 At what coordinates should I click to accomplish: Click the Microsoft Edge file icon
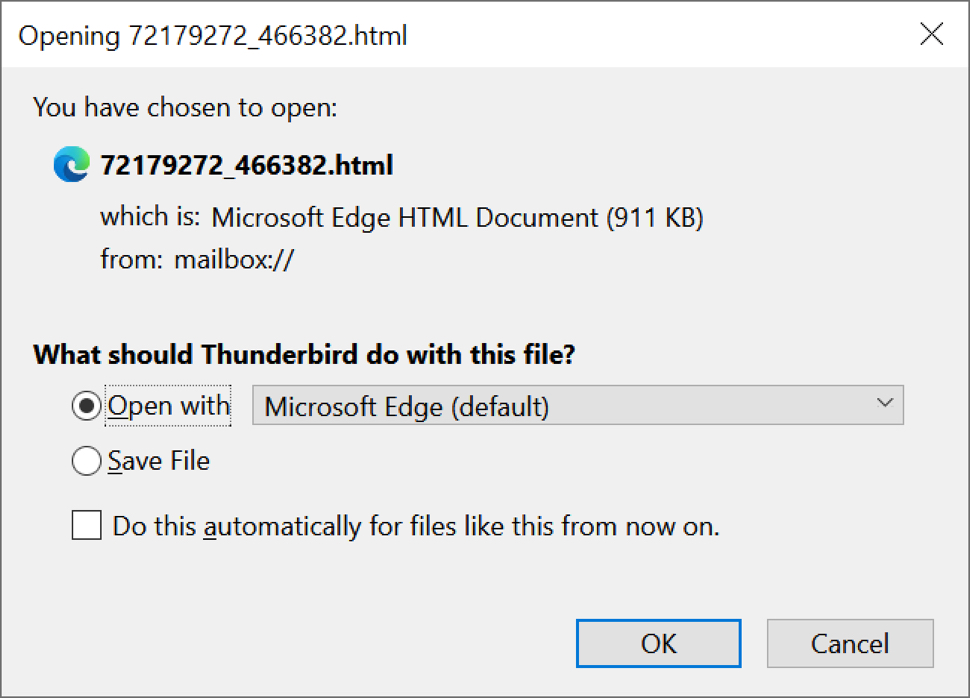[72, 164]
